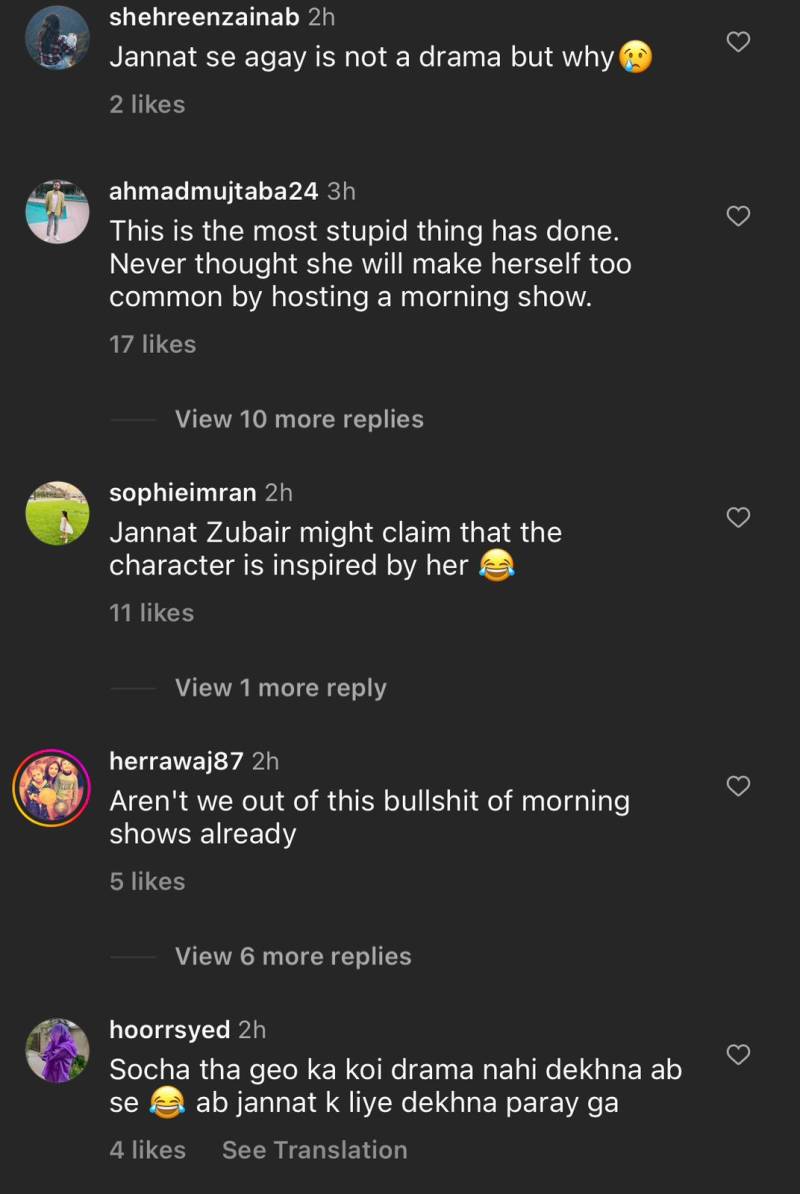Viewport: 800px width, 1194px height.
Task: Expand View 10 more replies
Action: pos(299,419)
